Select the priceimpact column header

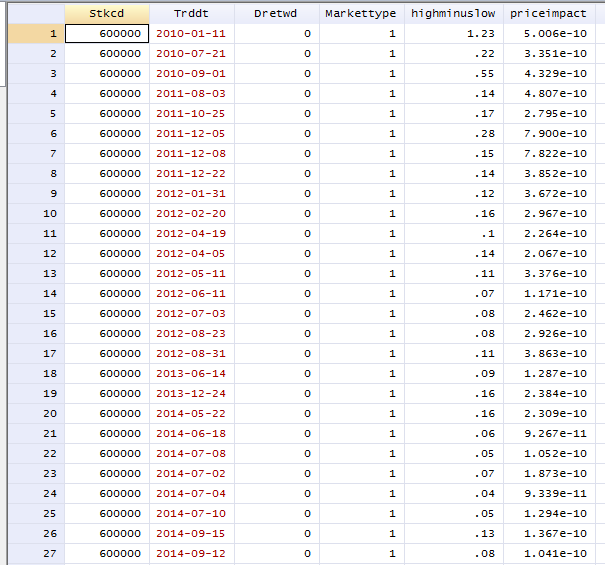[x=549, y=14]
